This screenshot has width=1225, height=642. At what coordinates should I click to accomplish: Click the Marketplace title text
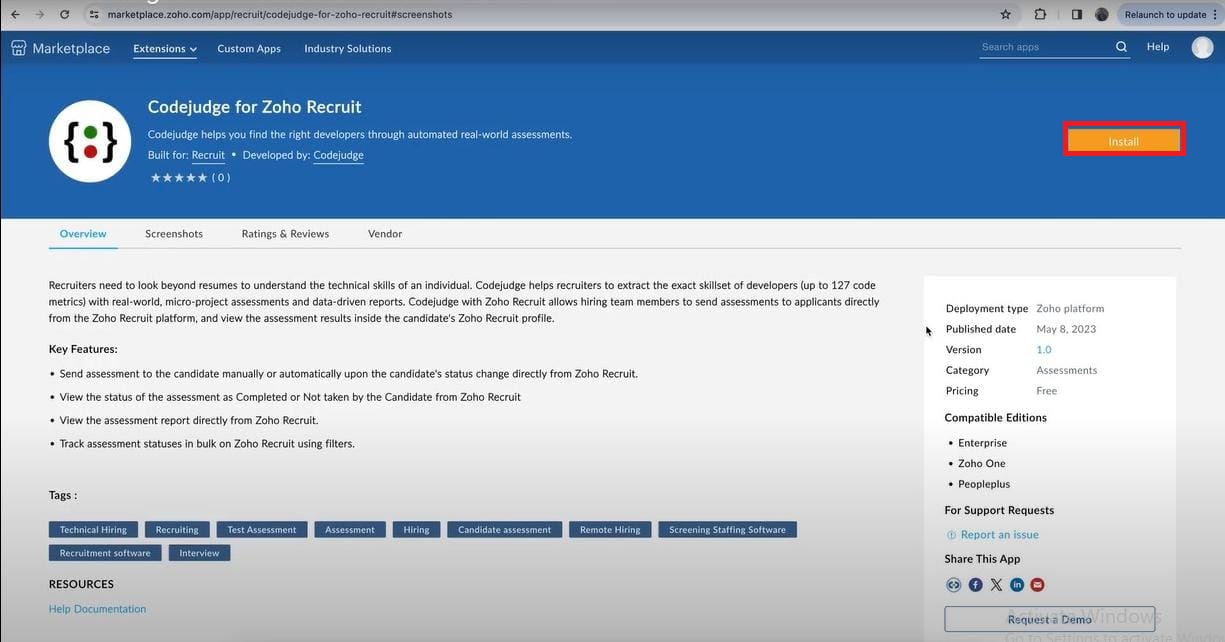[x=71, y=48]
